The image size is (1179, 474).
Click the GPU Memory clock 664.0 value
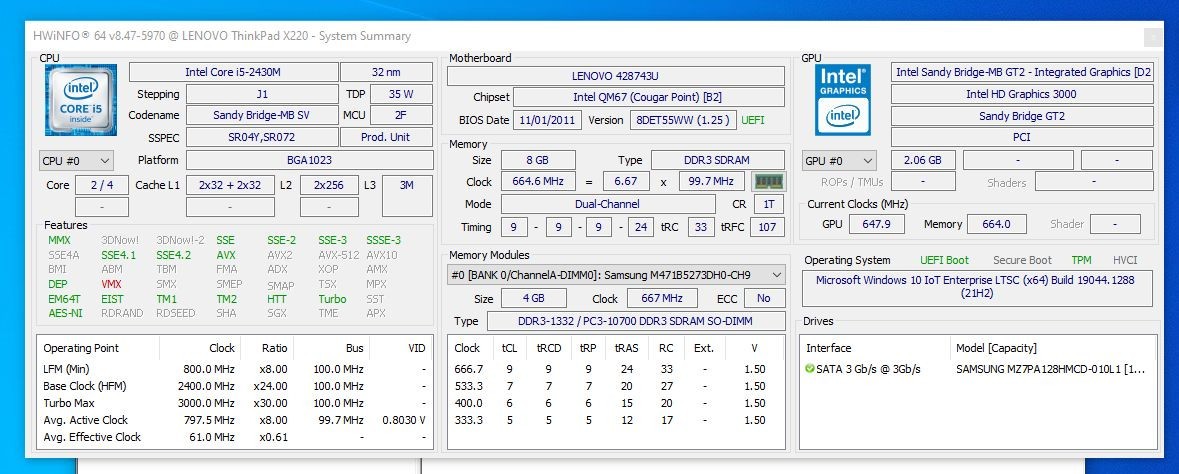click(x=996, y=224)
